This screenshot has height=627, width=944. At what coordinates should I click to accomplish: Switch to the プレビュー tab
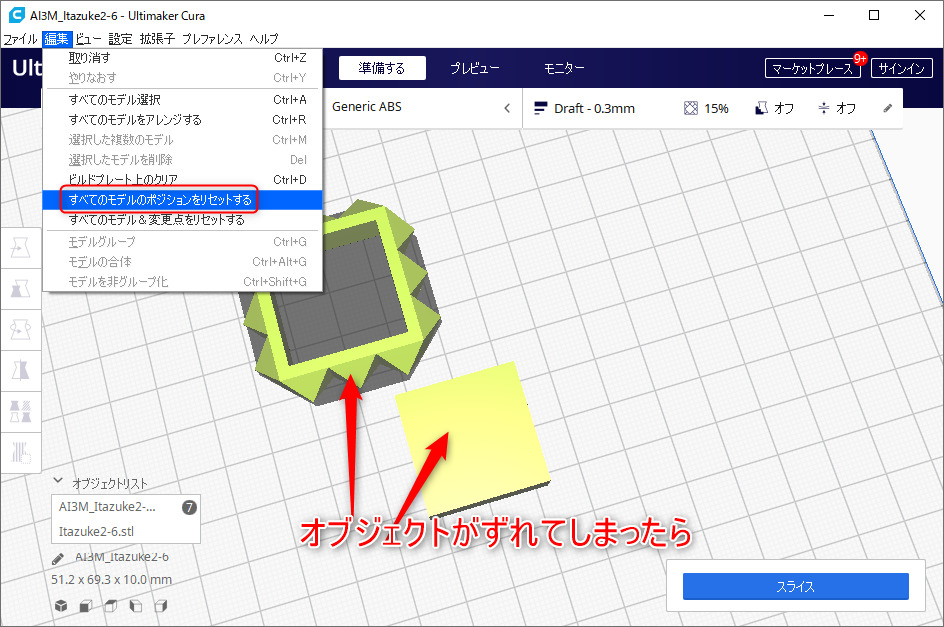474,68
